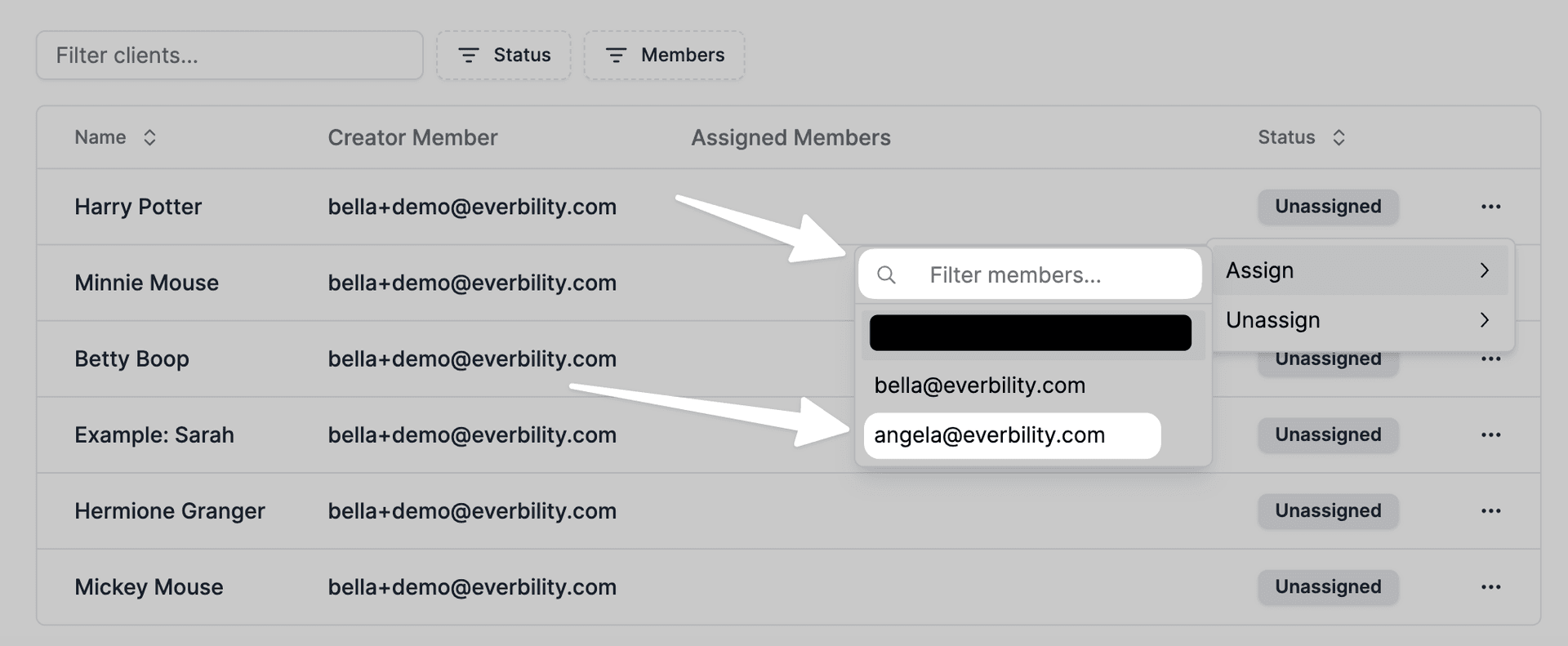The image size is (1568, 646).
Task: Open the Mickey Mouse row actions ellipsis
Action: 1490,586
